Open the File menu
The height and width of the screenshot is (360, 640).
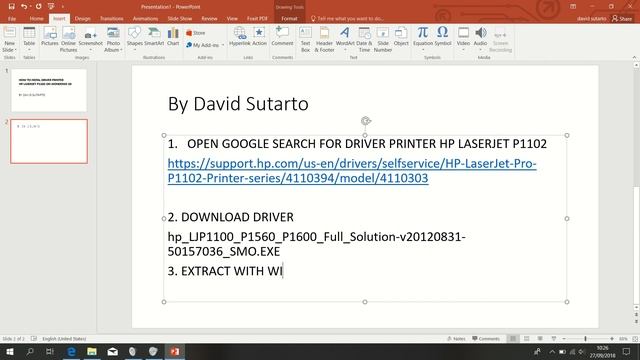click(x=12, y=19)
